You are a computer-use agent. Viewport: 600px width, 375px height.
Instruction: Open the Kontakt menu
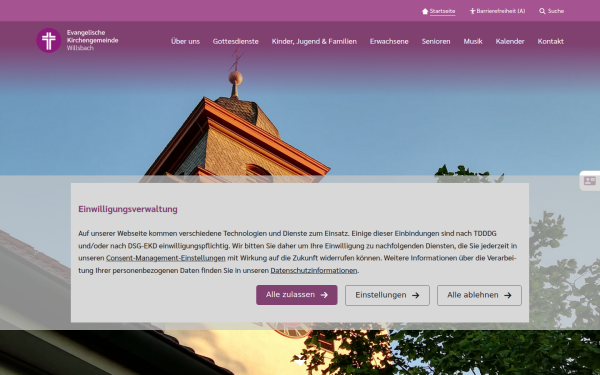550,41
